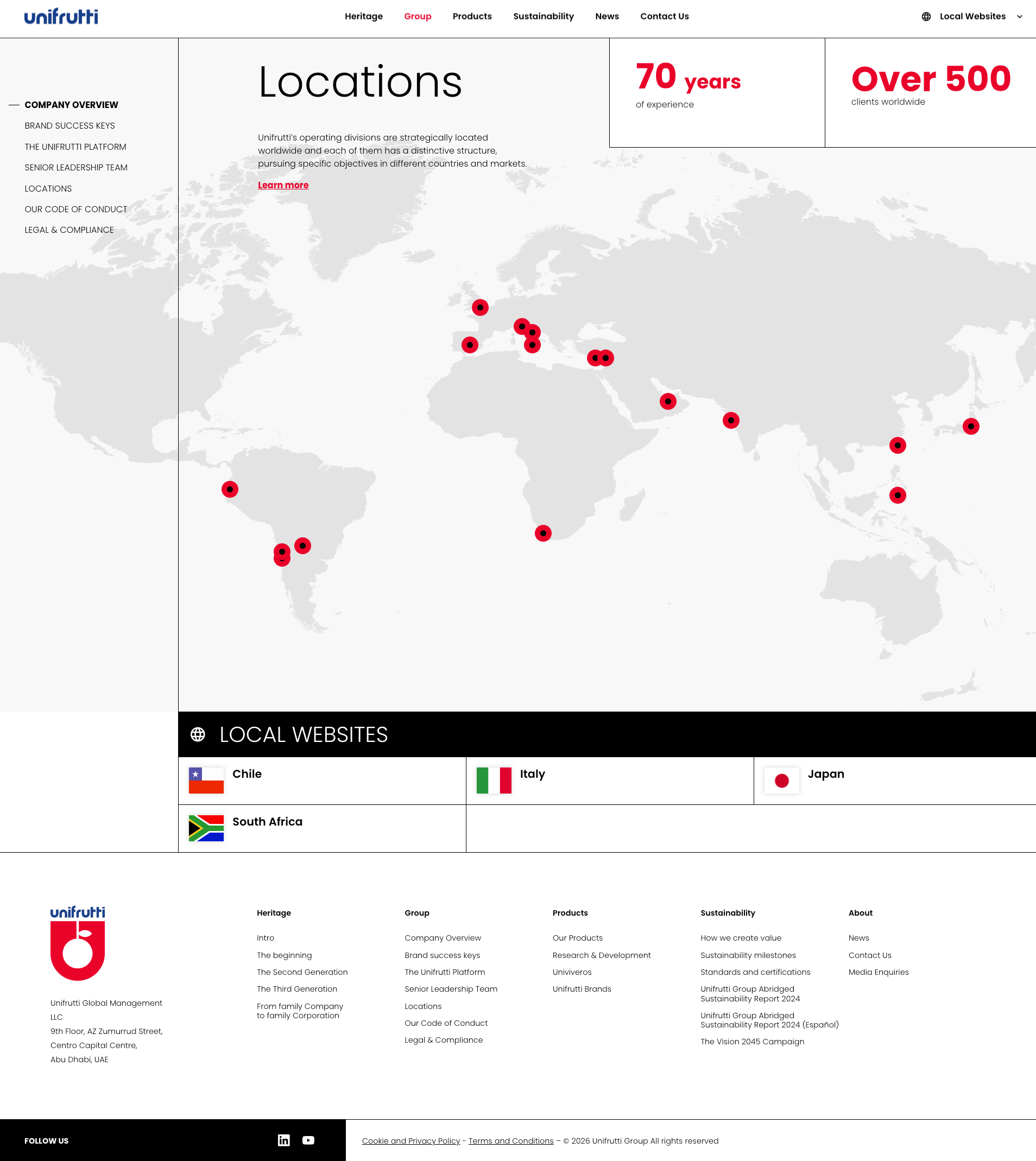Click the Heritage column heading in the footer
This screenshot has width=1036, height=1161.
pos(274,913)
